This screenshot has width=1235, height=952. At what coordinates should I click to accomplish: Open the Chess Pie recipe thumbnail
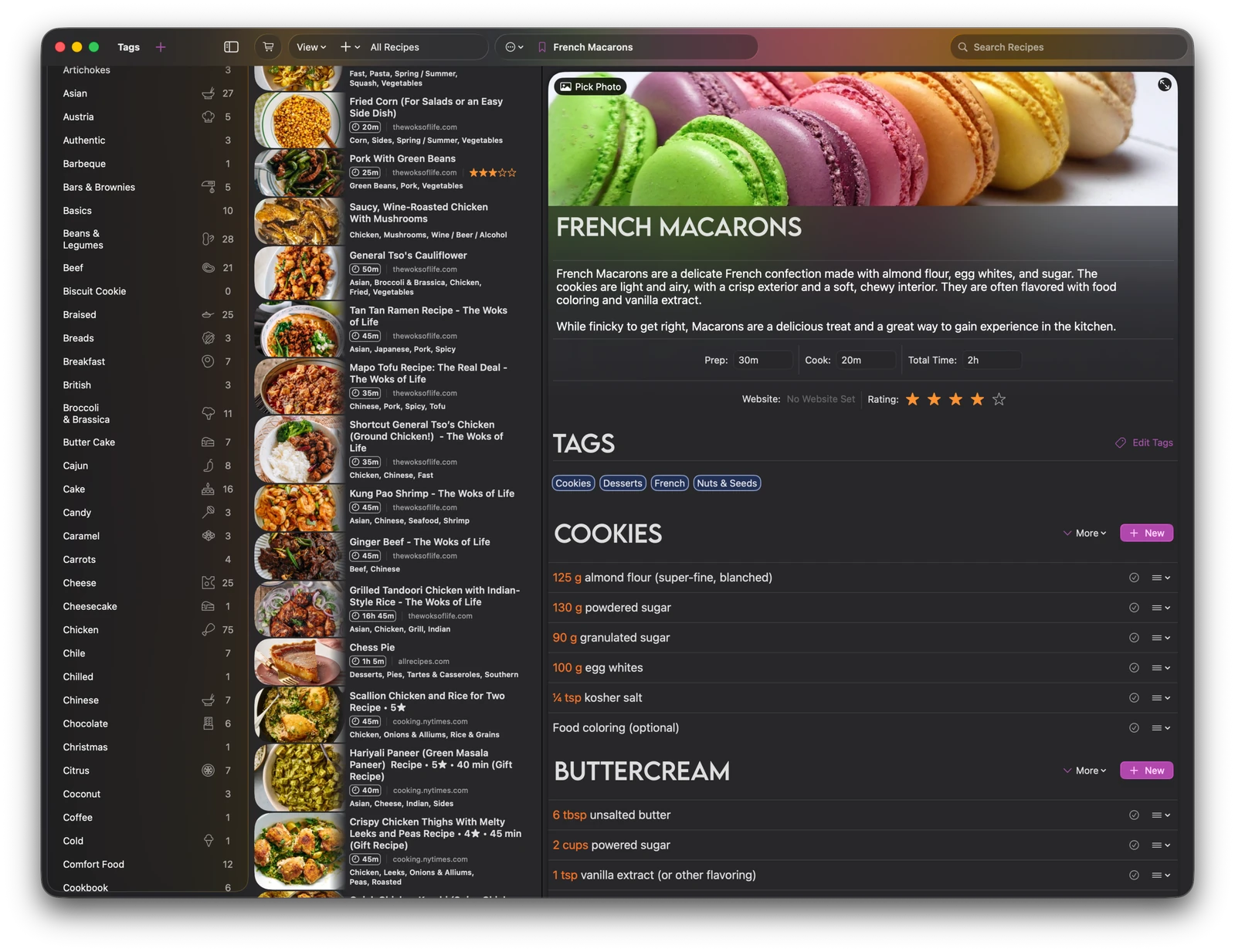(299, 662)
